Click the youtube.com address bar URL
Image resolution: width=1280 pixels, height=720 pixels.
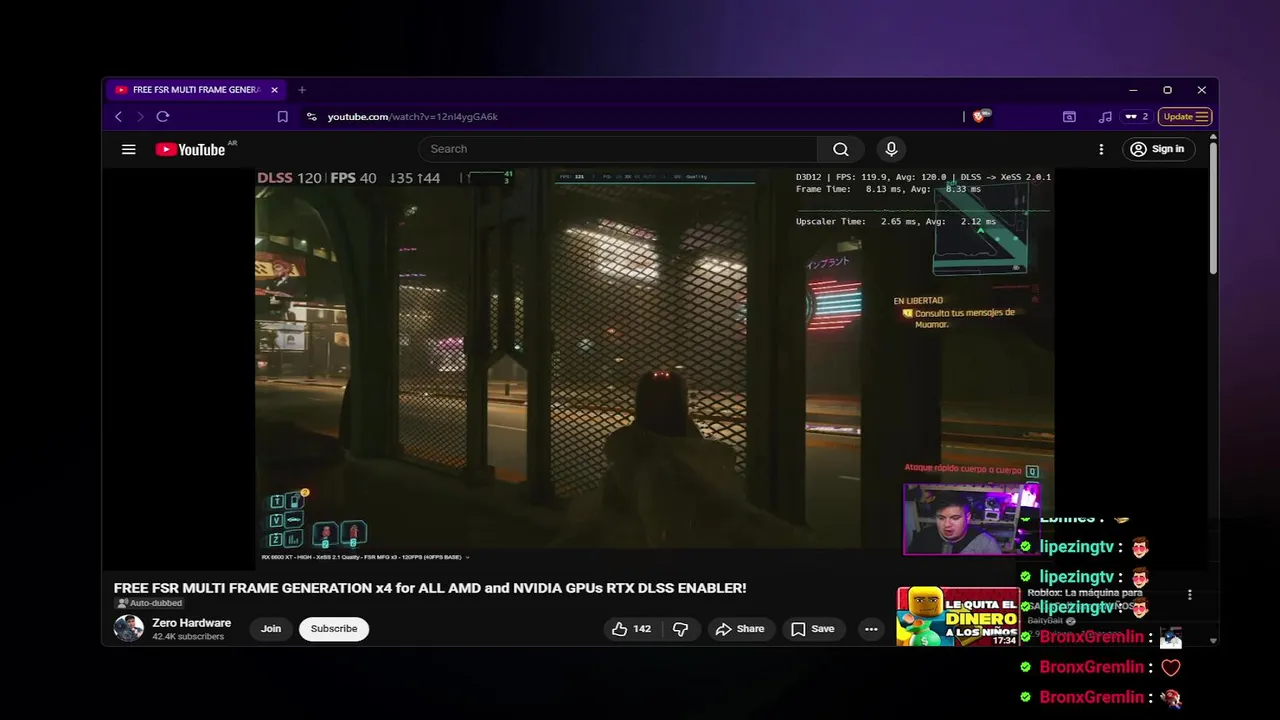pos(413,117)
